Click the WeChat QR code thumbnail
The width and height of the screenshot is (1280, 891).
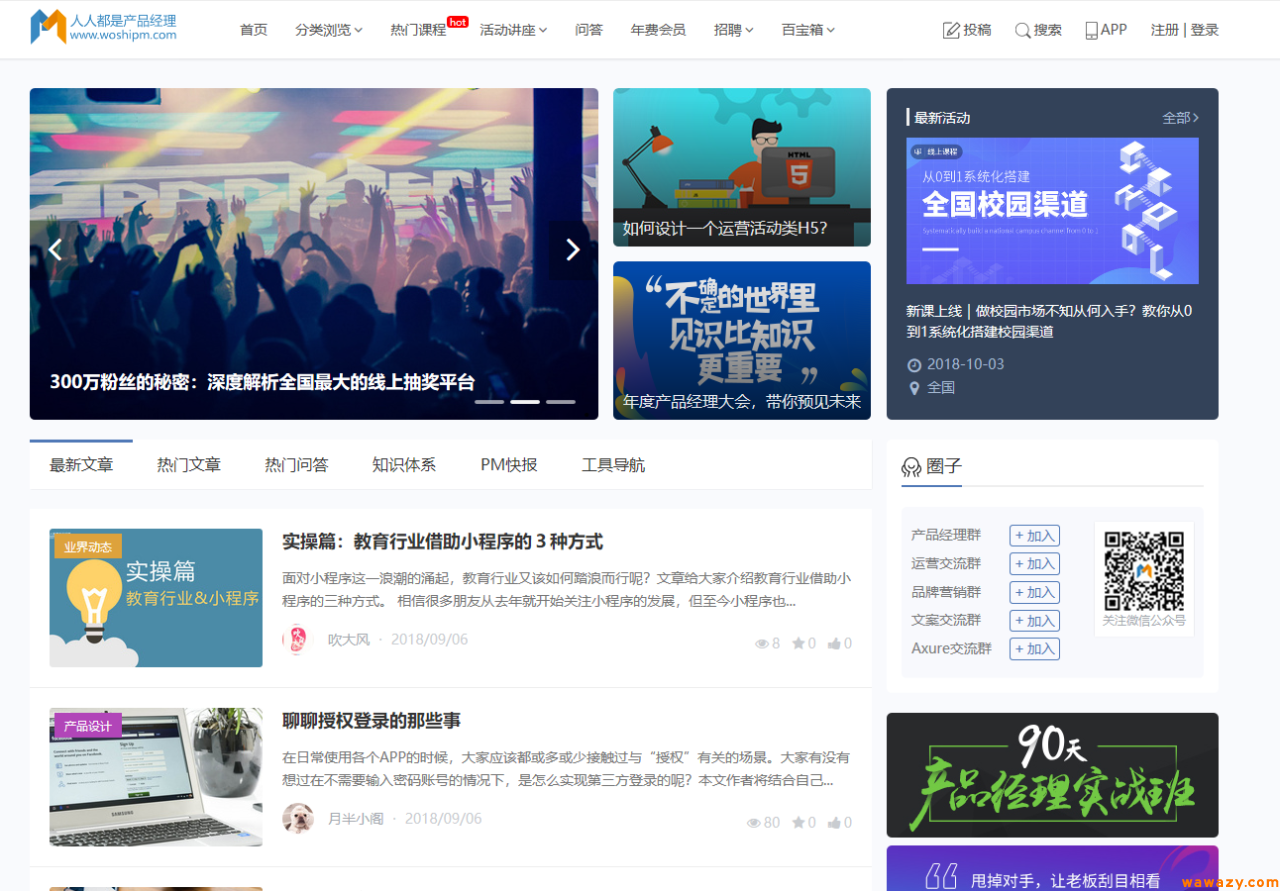tap(1143, 570)
